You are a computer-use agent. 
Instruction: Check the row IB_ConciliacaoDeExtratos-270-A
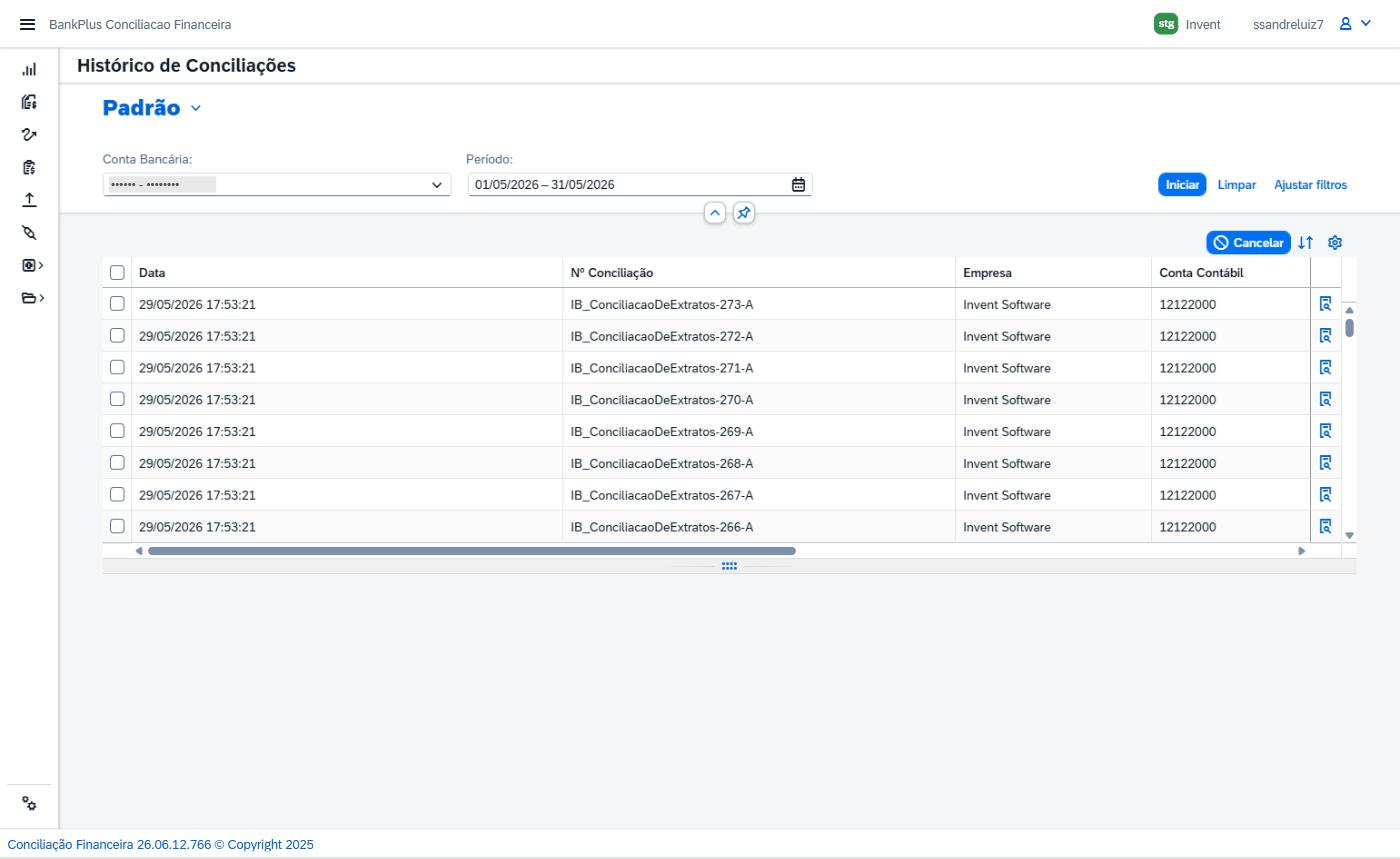point(117,399)
